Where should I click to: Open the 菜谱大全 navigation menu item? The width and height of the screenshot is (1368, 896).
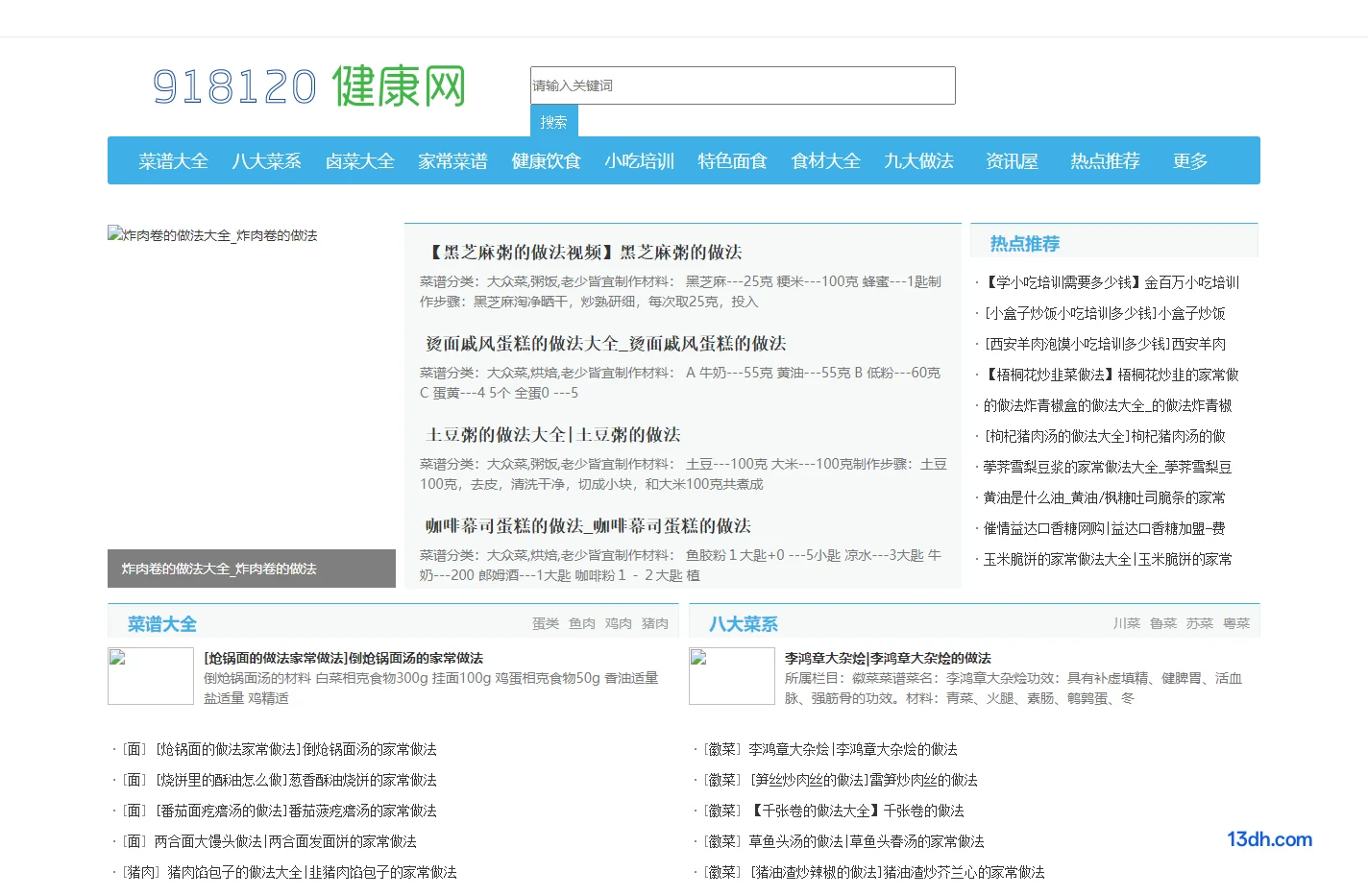click(173, 161)
